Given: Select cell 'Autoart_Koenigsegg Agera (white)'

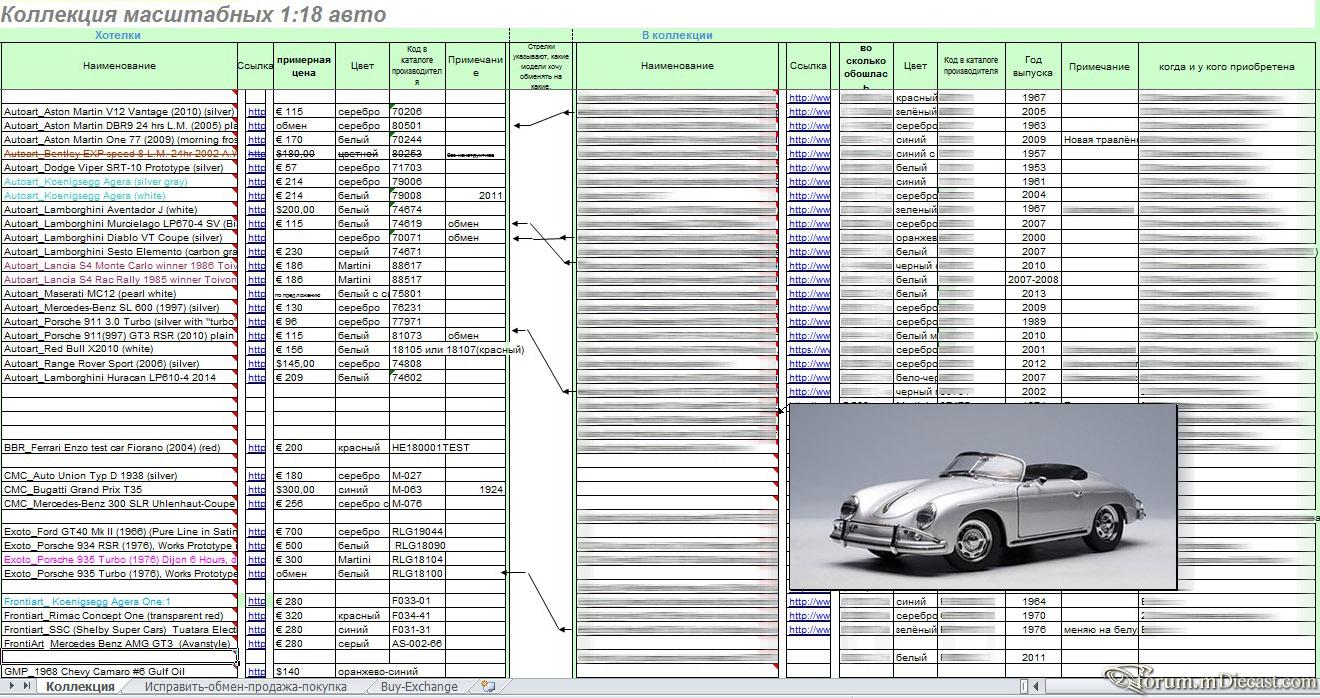Looking at the screenshot, I should 119,196.
